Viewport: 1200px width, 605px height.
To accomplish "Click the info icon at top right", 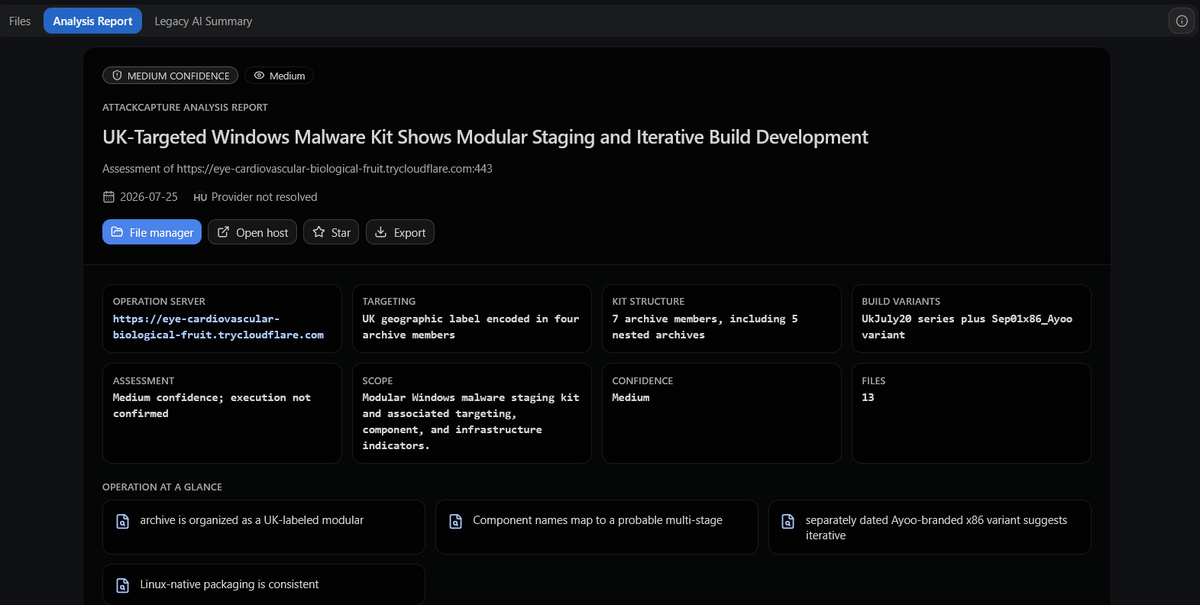I will coord(1181,21).
